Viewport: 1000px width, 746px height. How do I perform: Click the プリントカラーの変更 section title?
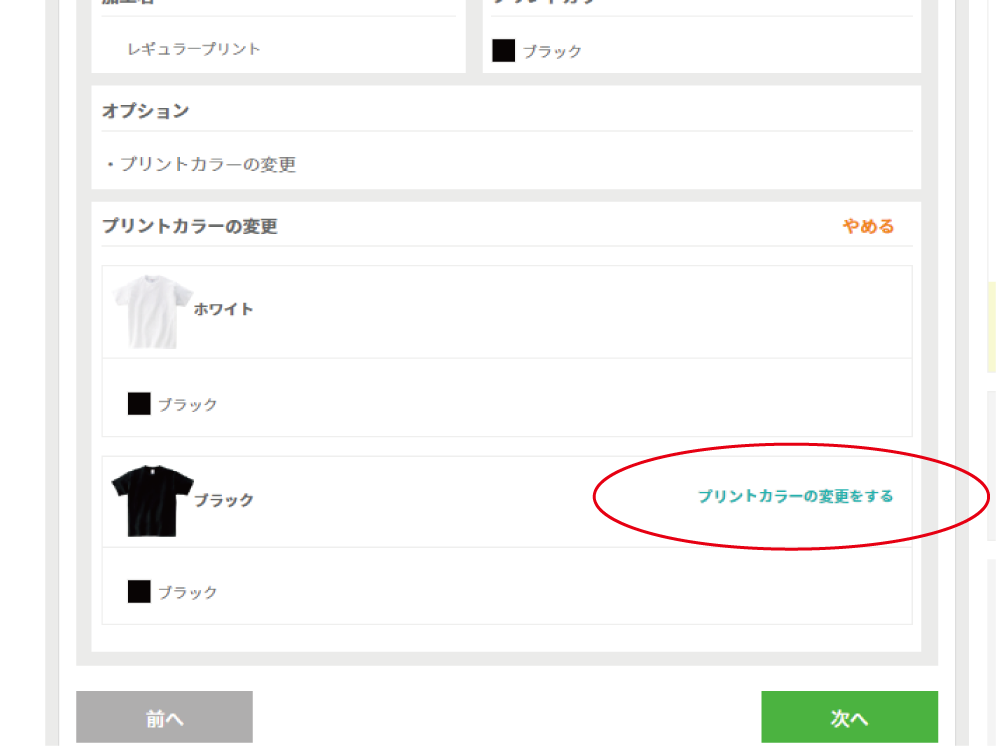tap(189, 227)
